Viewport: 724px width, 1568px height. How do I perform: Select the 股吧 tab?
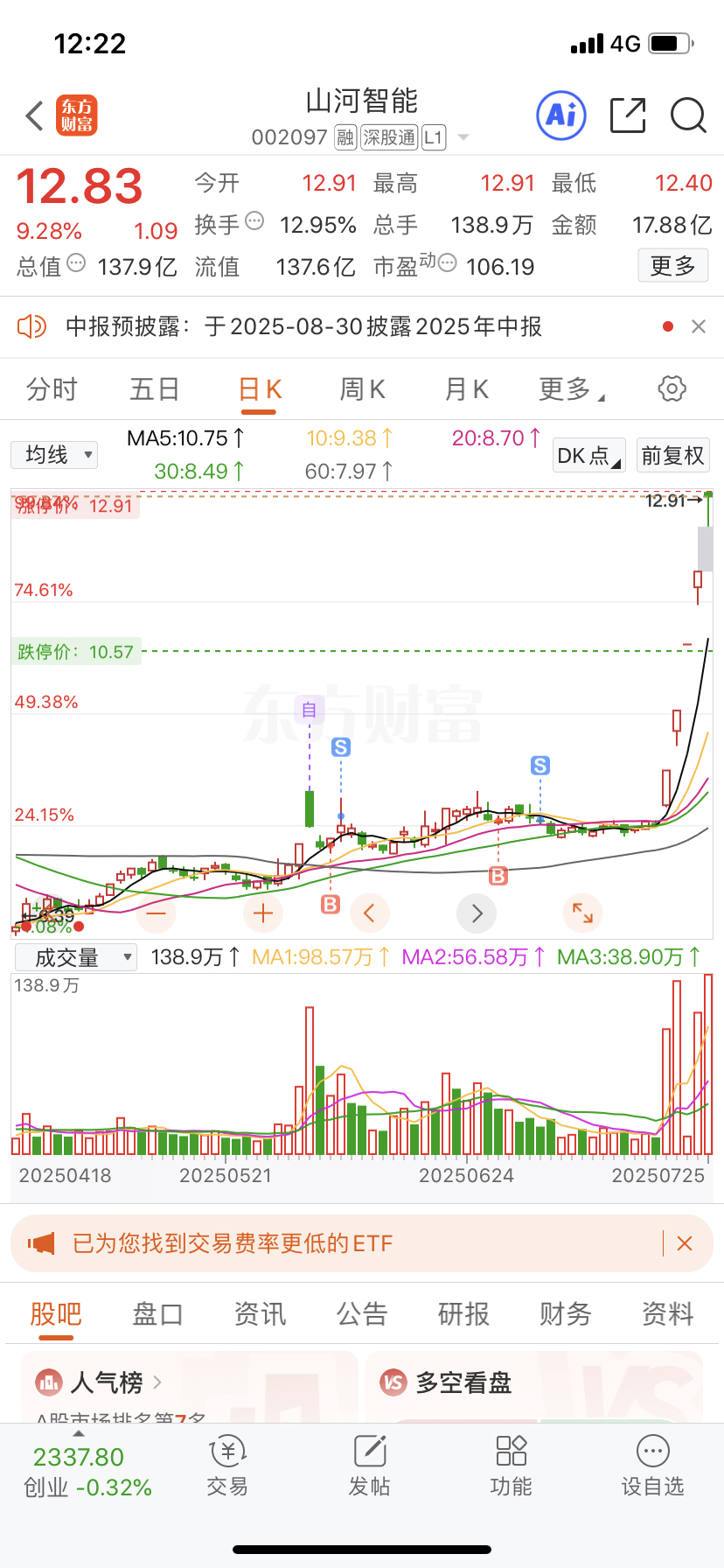[56, 1313]
